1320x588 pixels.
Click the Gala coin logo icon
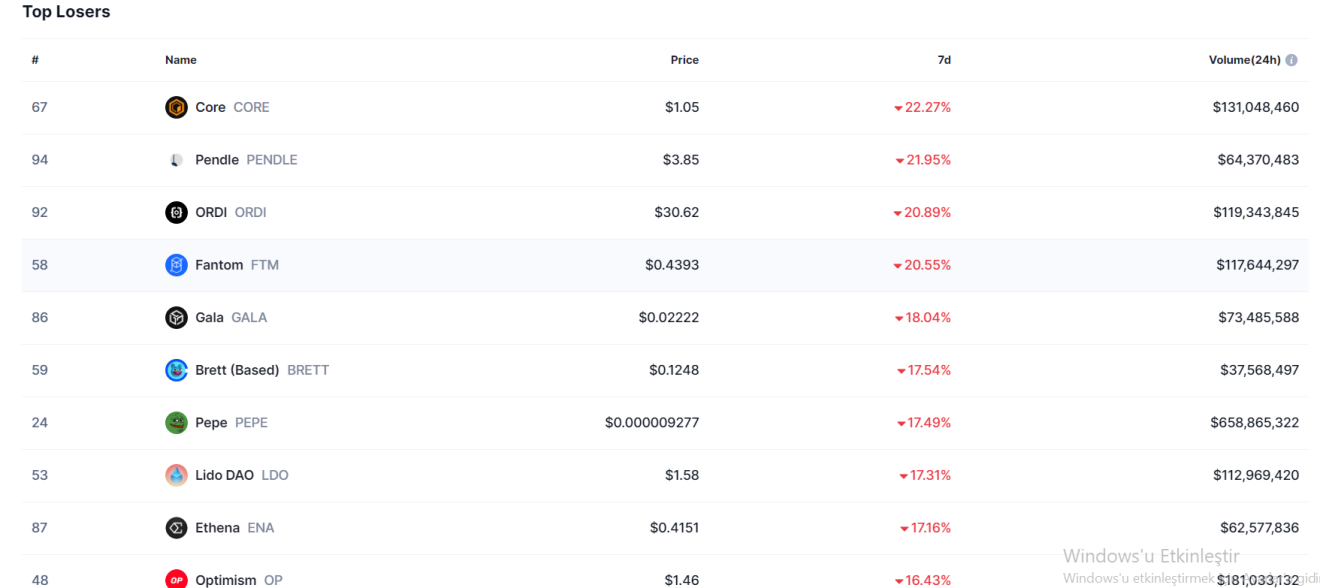point(176,318)
